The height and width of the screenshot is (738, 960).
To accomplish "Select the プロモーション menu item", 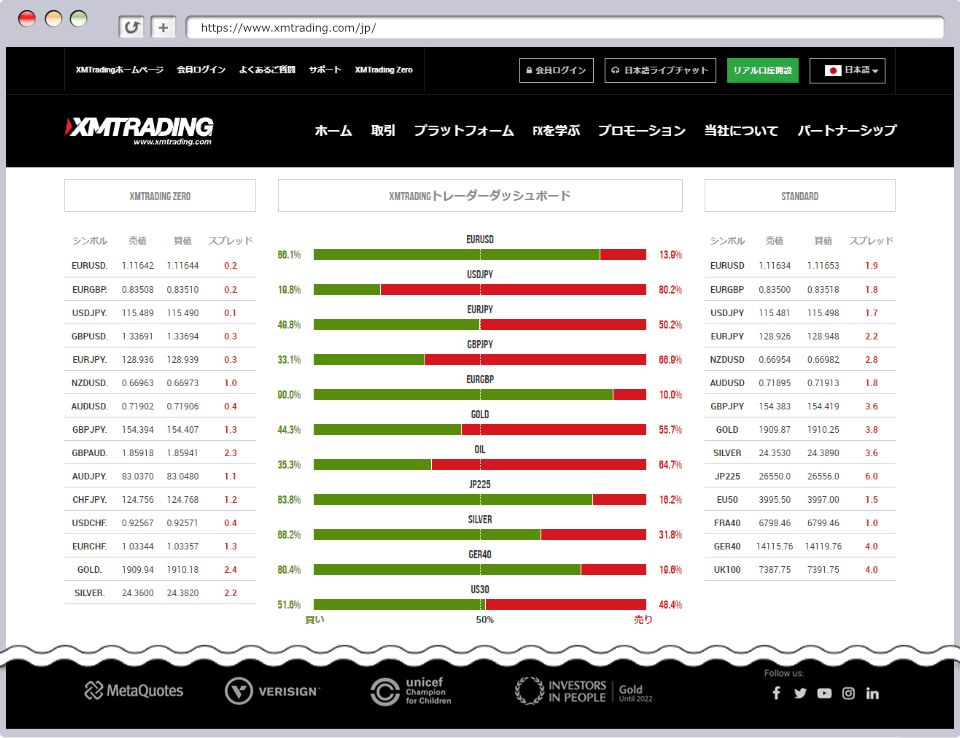I will tap(641, 130).
